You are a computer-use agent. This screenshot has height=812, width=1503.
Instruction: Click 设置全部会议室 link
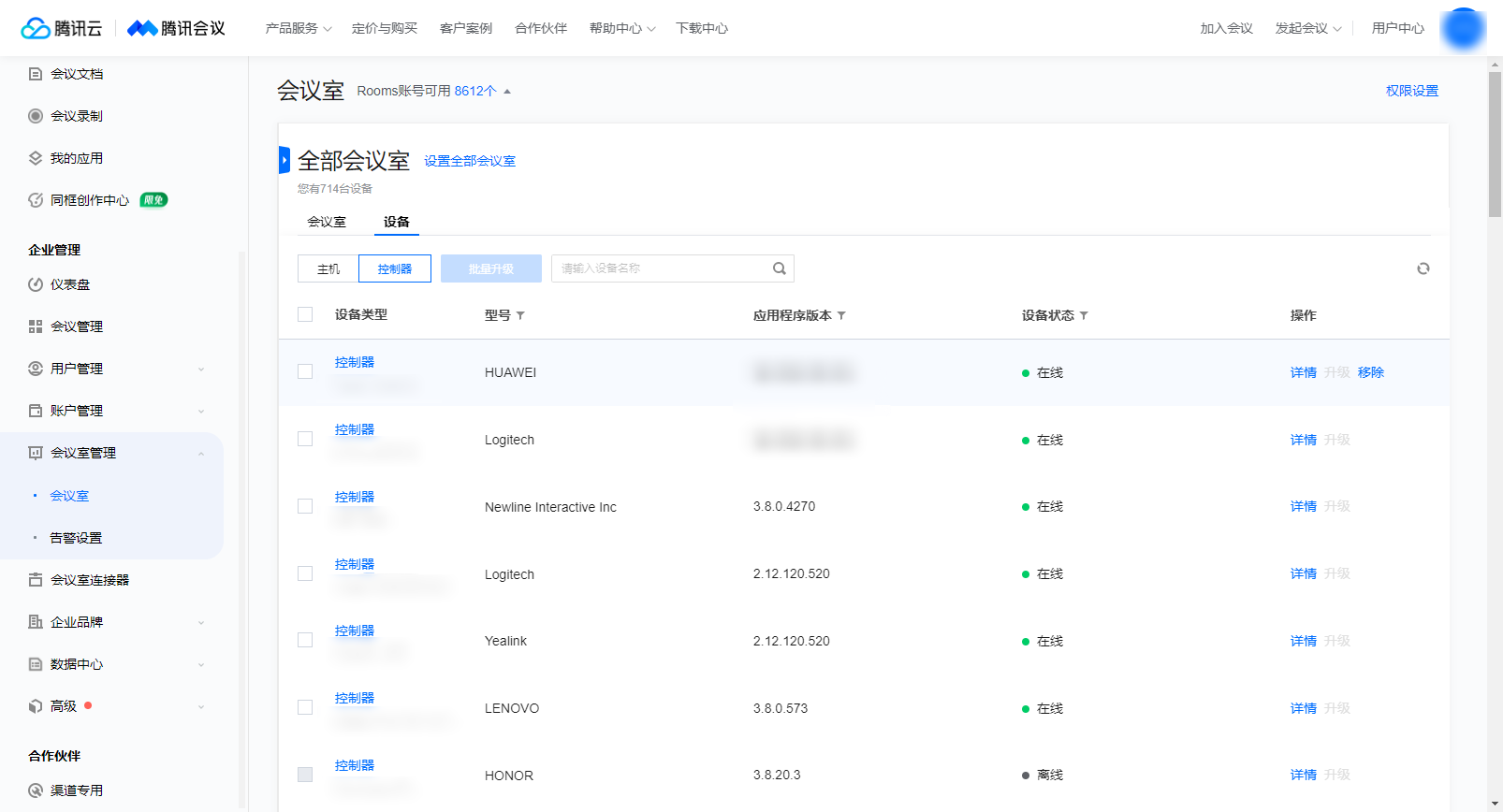coord(470,161)
